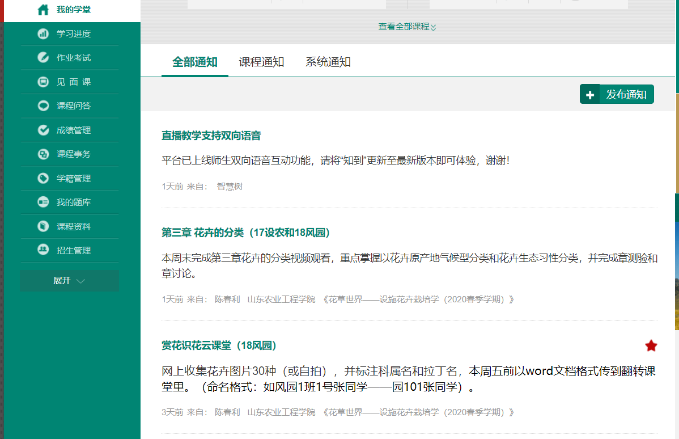Open 学习进度 via its chart icon
Image resolution: width=679 pixels, height=439 pixels.
(x=43, y=34)
